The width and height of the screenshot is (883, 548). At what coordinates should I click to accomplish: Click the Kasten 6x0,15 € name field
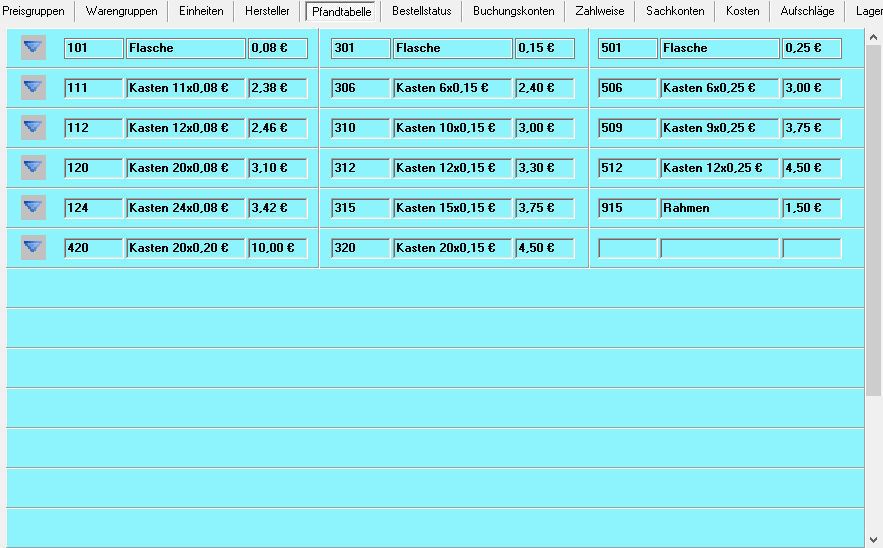[x=453, y=88]
